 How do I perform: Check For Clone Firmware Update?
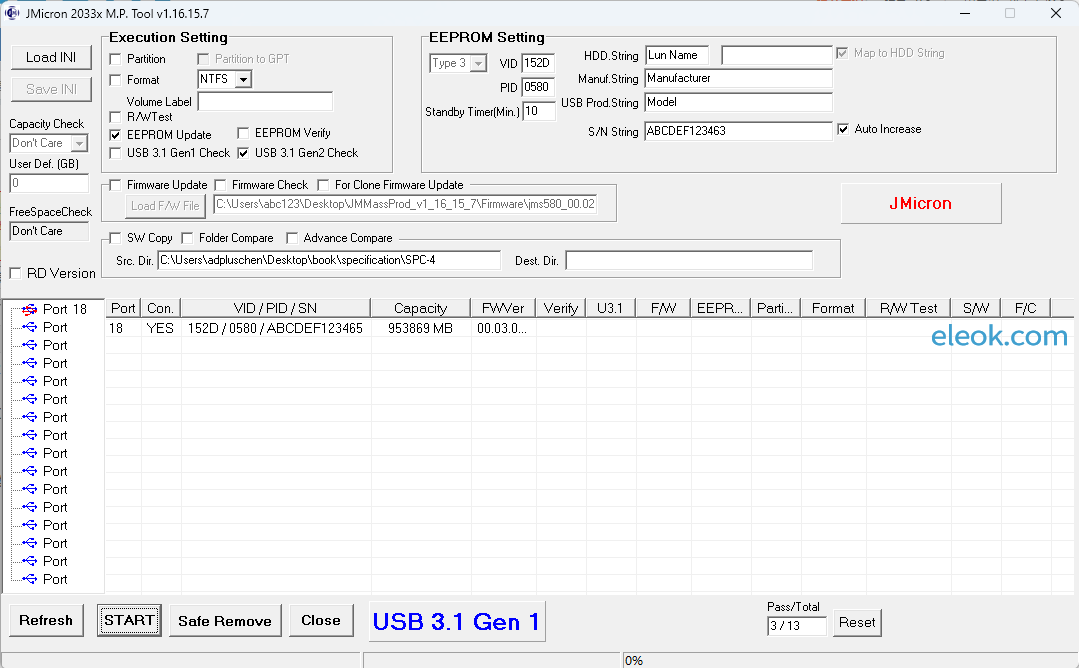[x=323, y=185]
